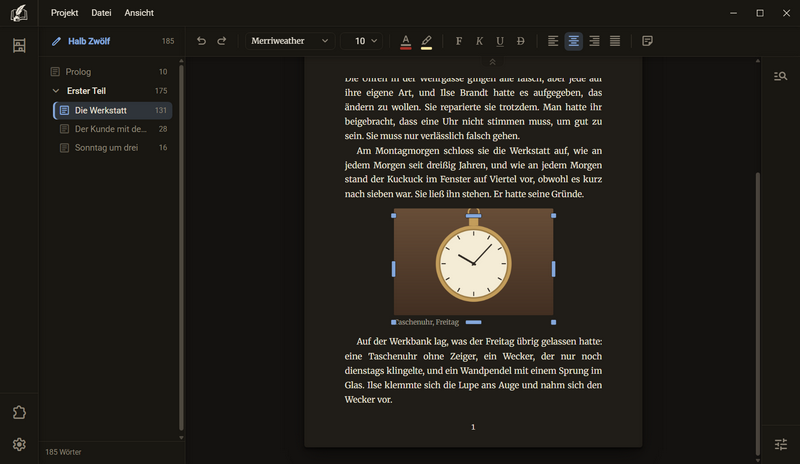Maximize the application window

(x=760, y=13)
